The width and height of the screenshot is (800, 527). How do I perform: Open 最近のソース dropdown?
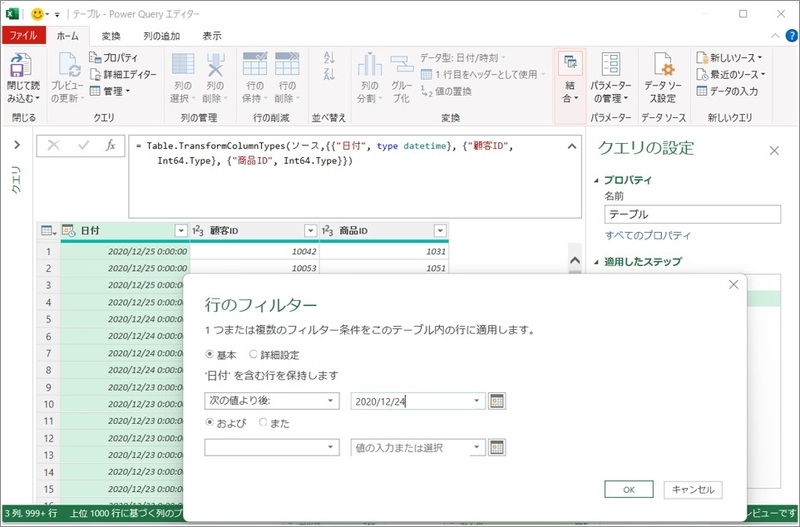[x=731, y=74]
